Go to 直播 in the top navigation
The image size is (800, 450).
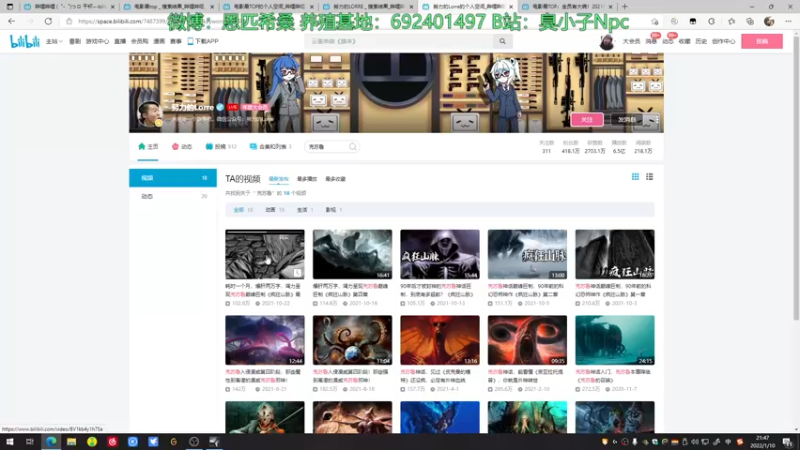120,41
